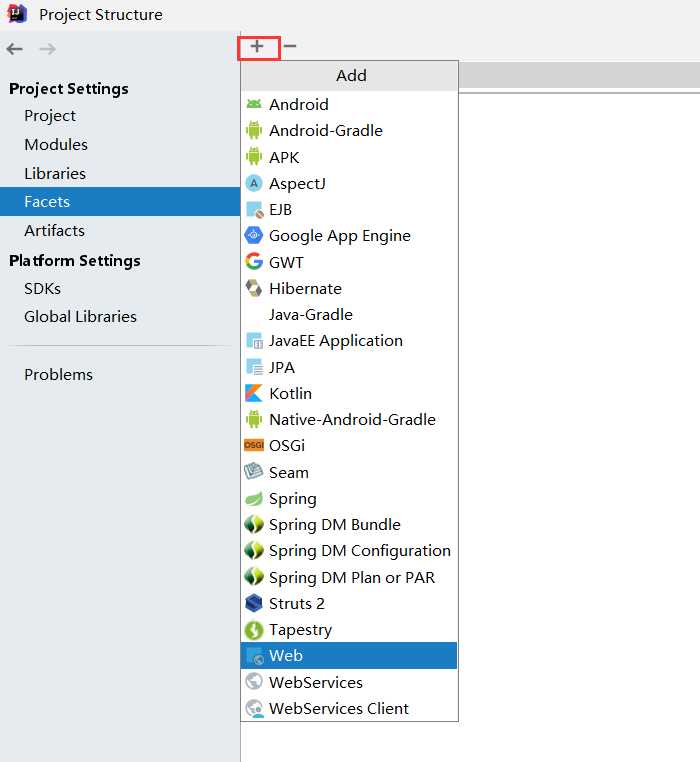700x762 pixels.
Task: Pick JavaEE Application facet entry
Action: pos(335,341)
